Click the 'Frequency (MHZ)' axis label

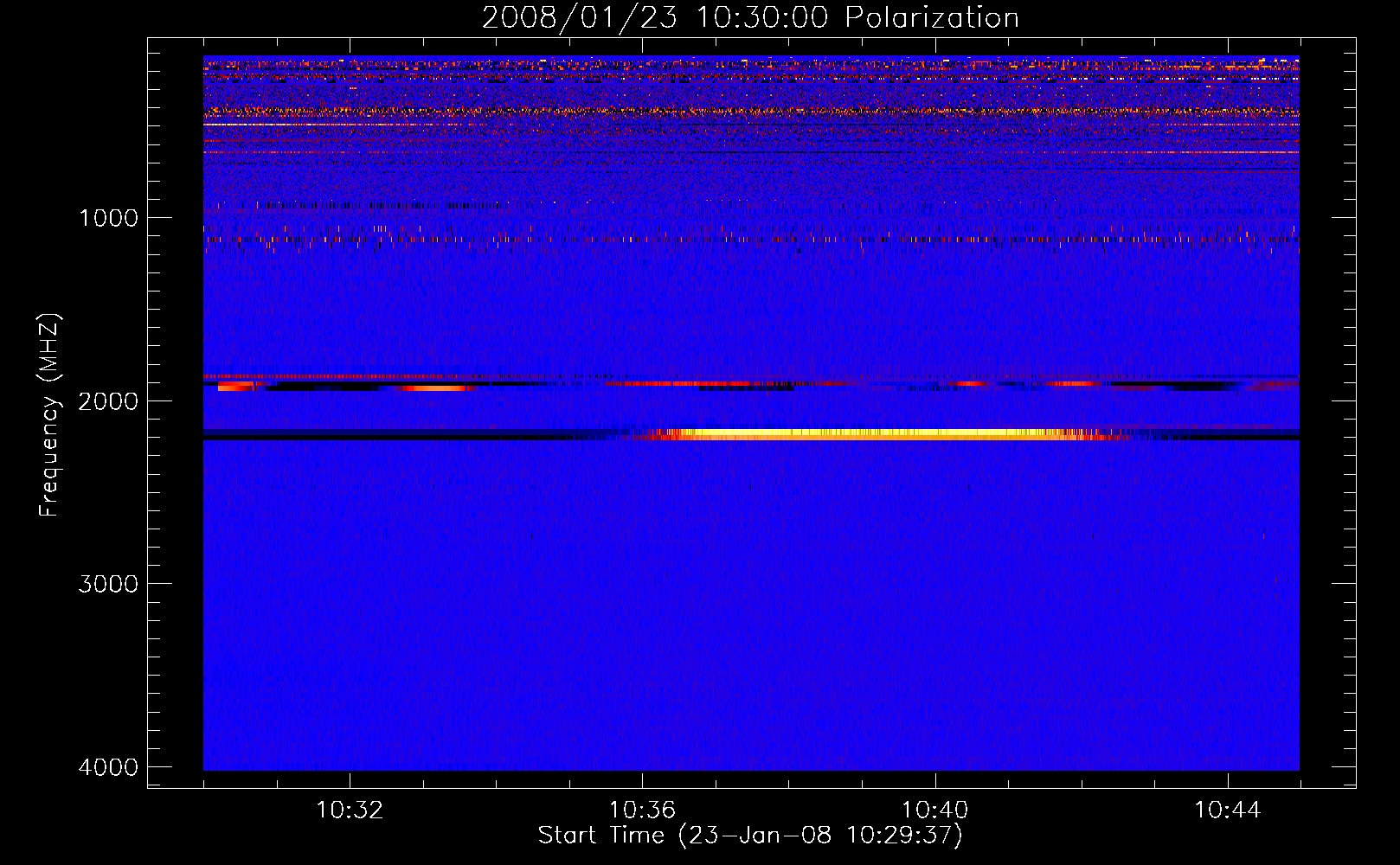[x=50, y=415]
